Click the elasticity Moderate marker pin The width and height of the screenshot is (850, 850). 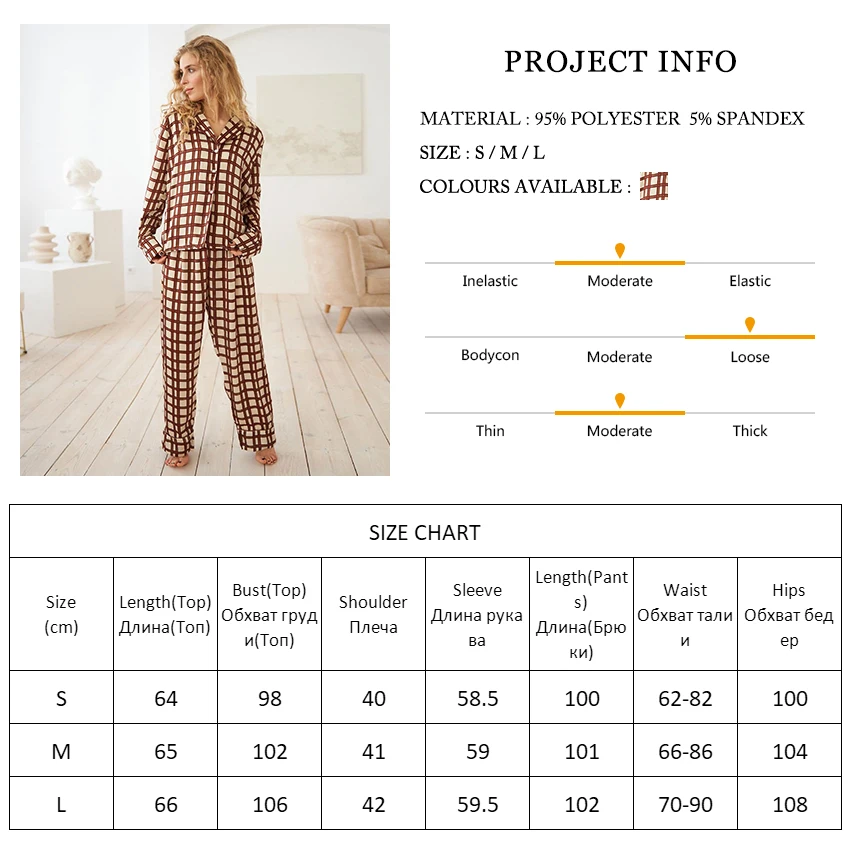point(620,250)
